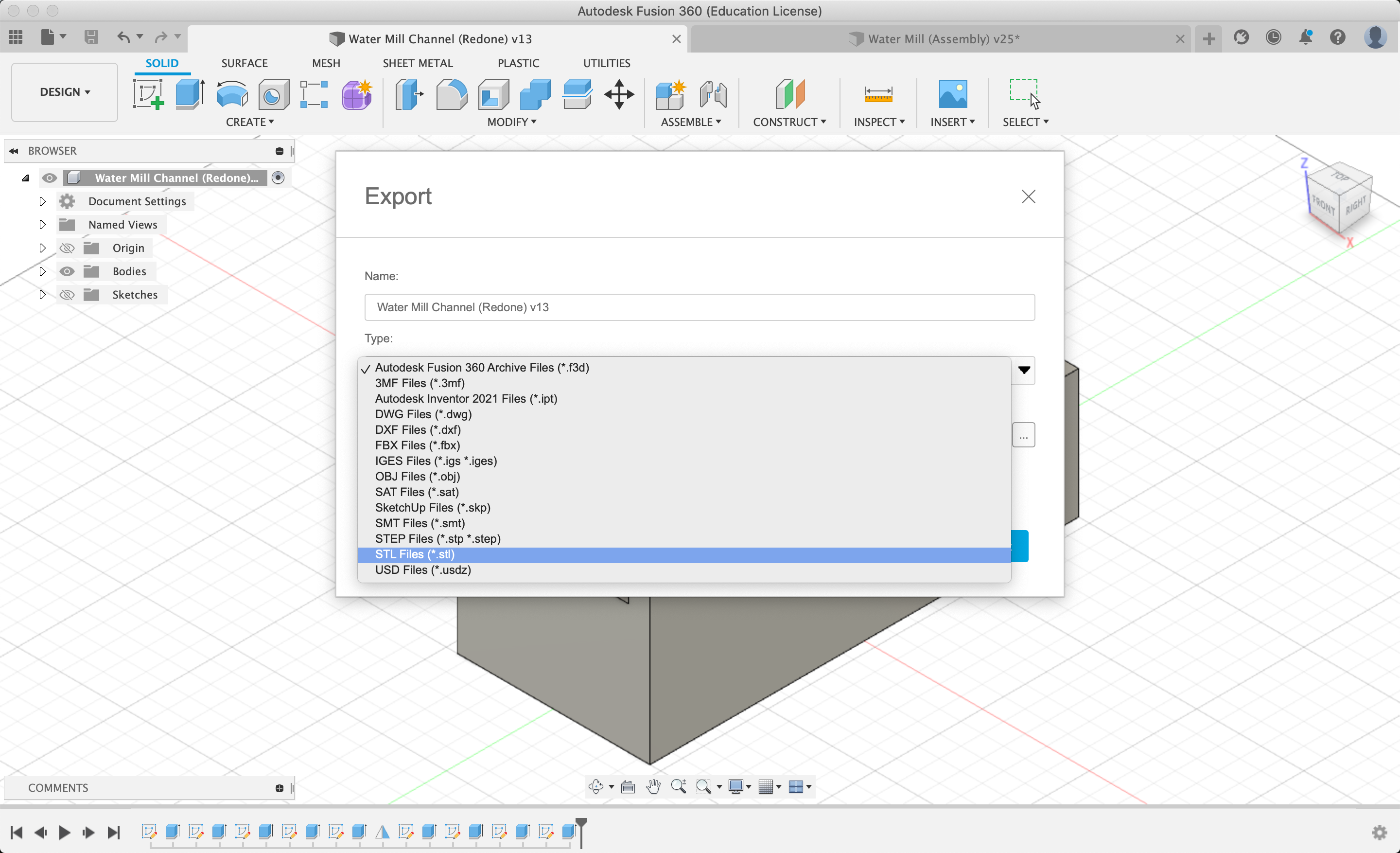Select the Extrude tool icon
The image size is (1400, 853).
(189, 94)
